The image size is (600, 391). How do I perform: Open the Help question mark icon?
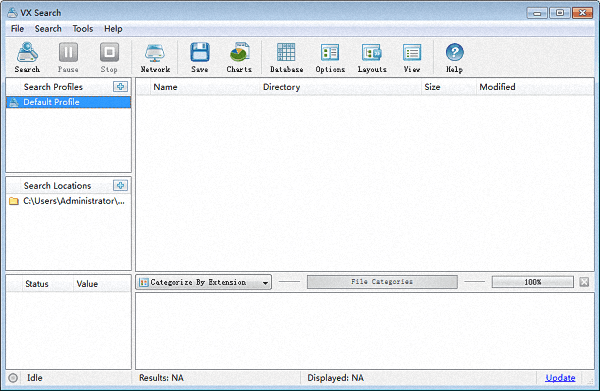[454, 57]
